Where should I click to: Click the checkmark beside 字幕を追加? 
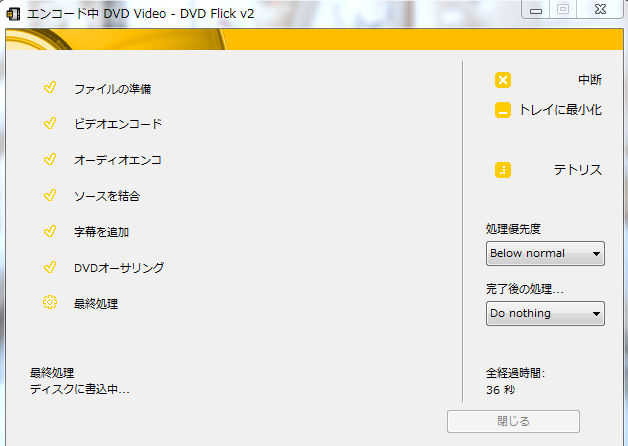pos(50,231)
